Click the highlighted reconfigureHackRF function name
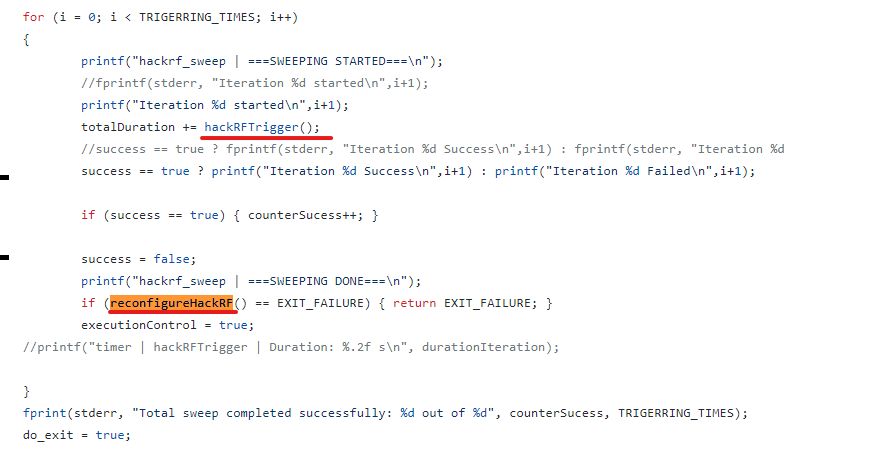 point(172,303)
